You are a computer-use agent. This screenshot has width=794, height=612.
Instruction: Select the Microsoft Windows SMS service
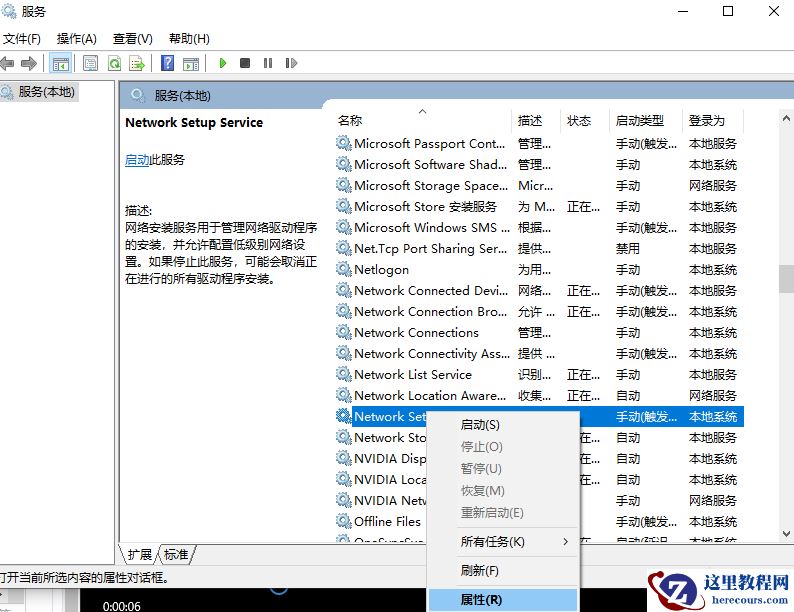(x=539, y=227)
